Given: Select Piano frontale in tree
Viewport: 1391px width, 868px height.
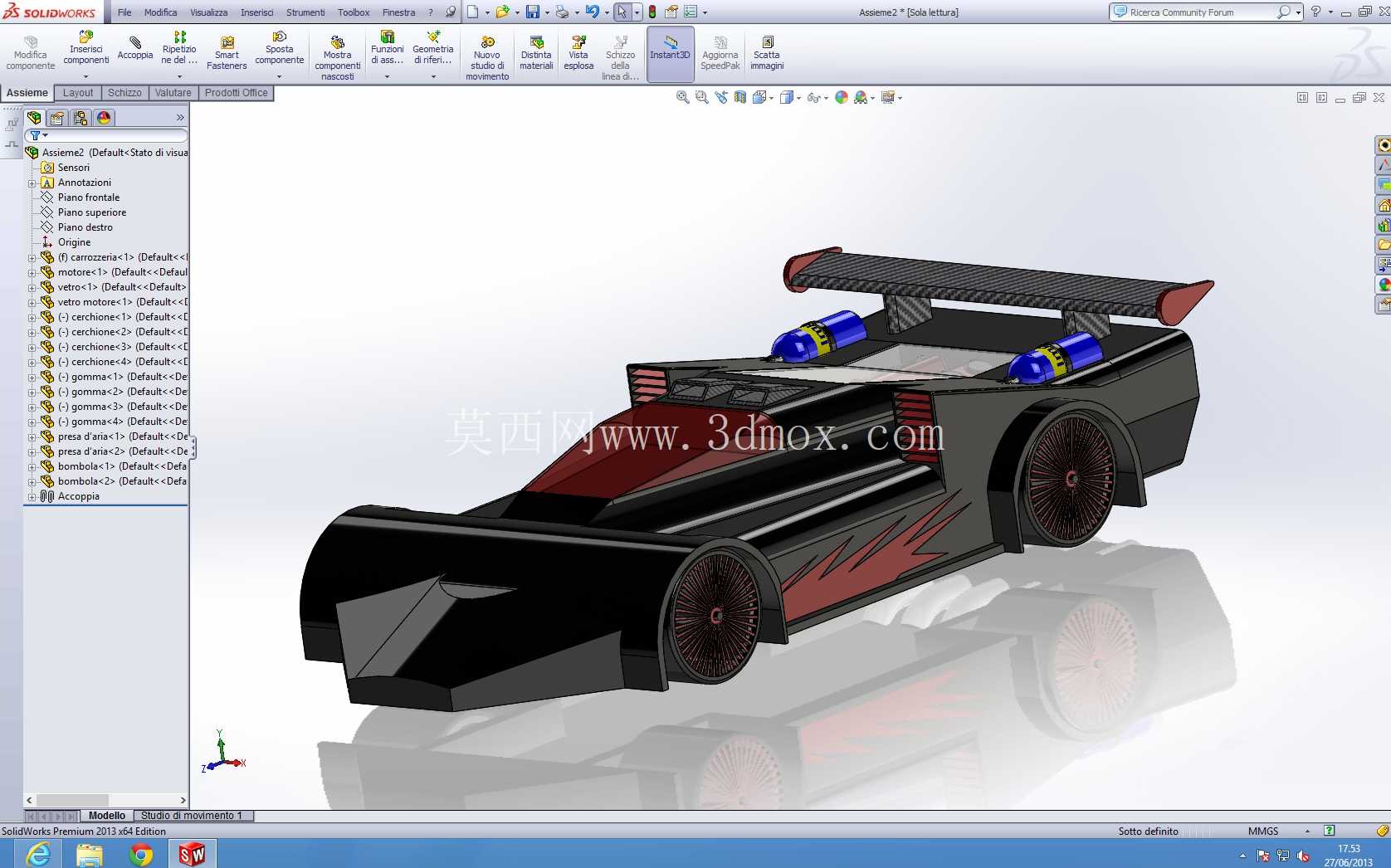Looking at the screenshot, I should click(88, 197).
